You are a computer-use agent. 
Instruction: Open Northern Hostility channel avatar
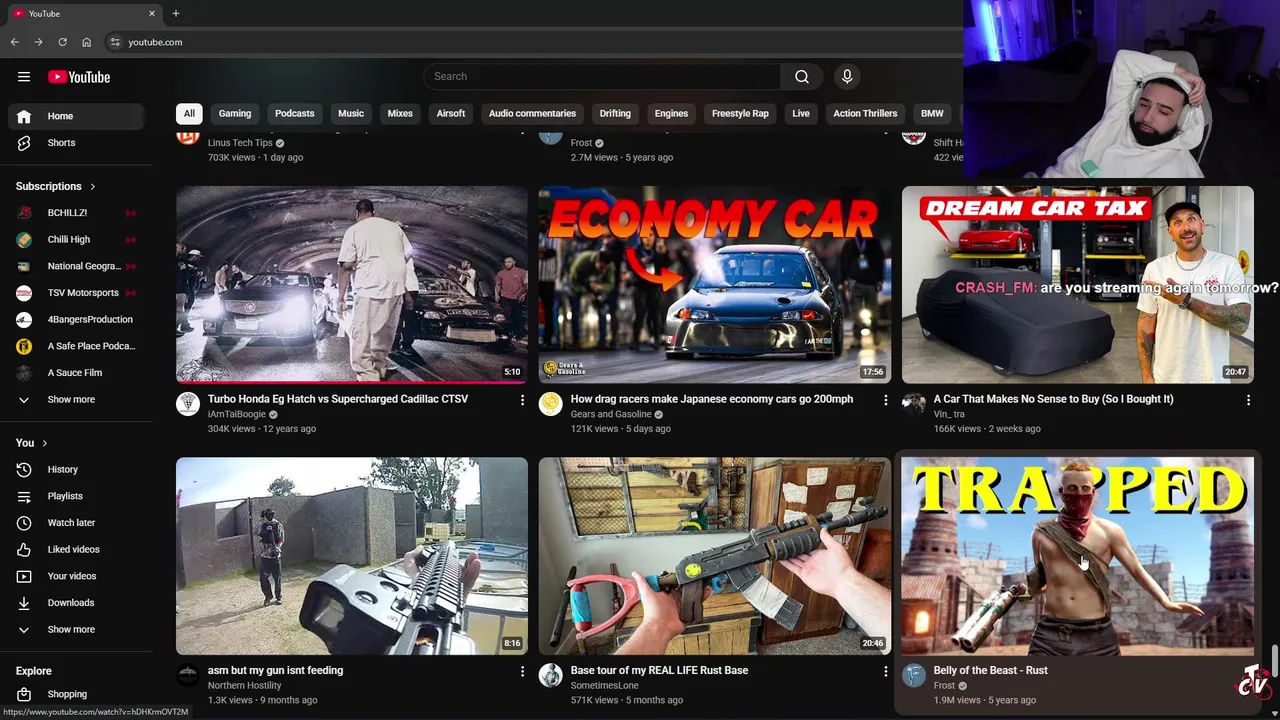[x=188, y=676]
